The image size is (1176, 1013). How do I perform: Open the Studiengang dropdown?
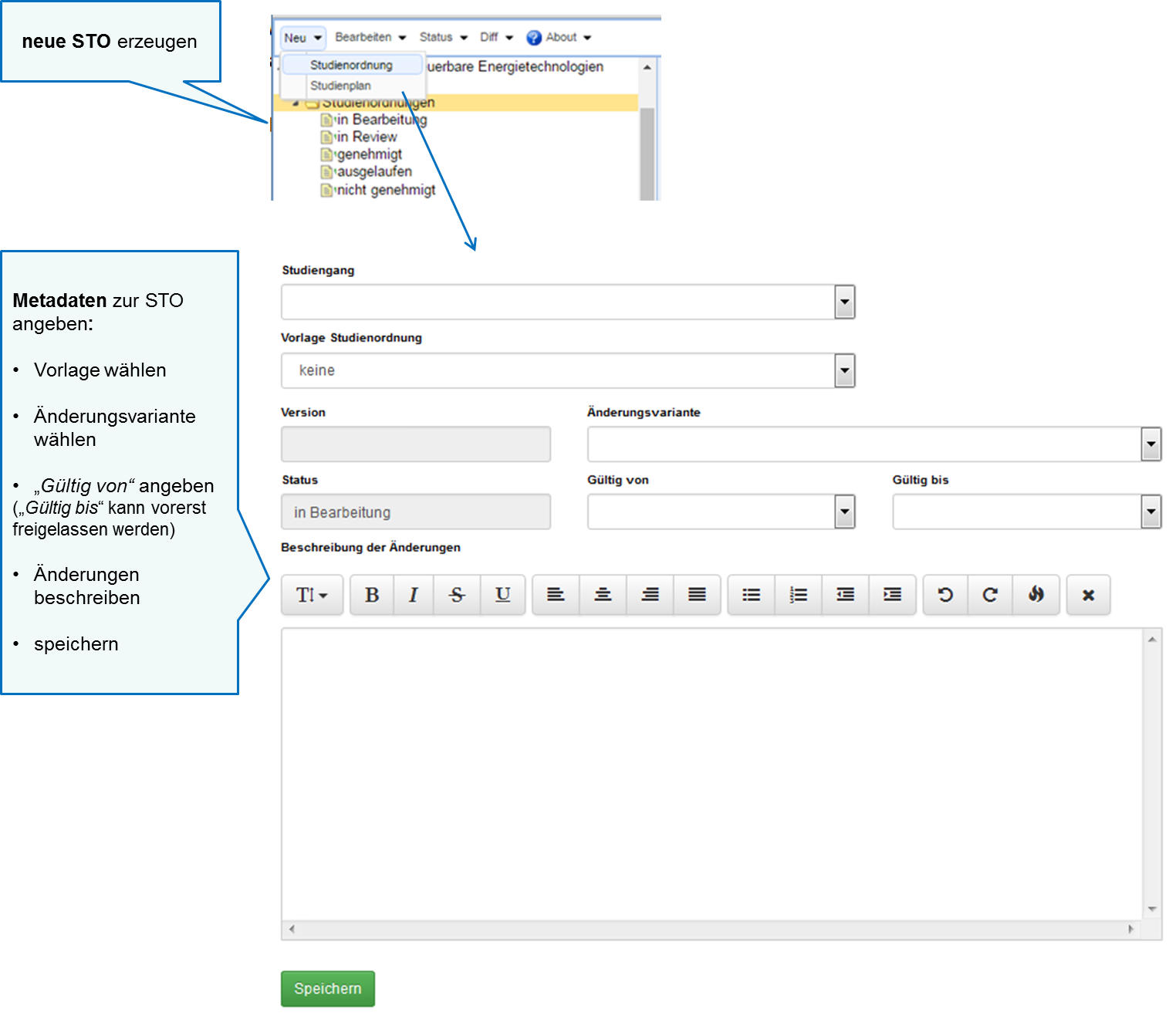coord(844,302)
